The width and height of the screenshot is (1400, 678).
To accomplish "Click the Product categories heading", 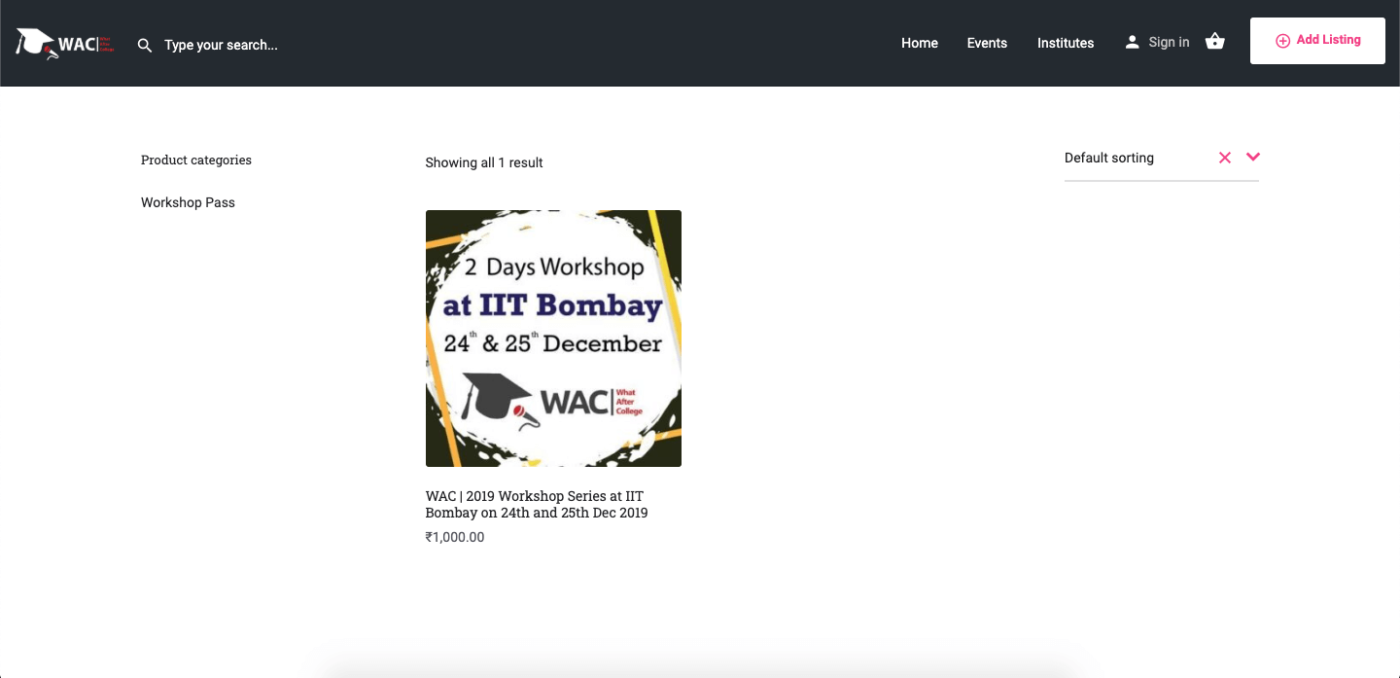I will tap(196, 160).
